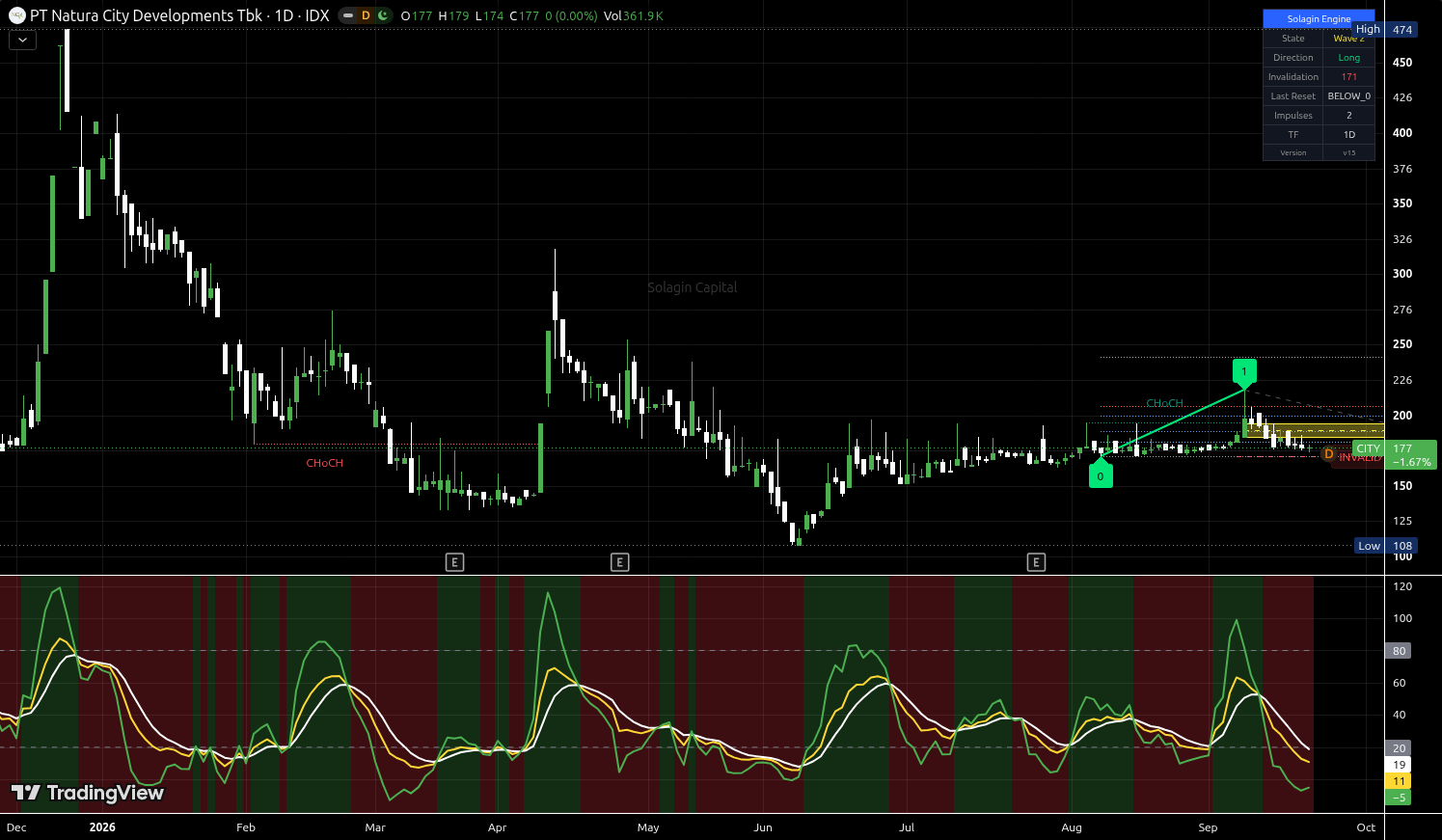Select the green wave label 1
Viewport: 1442px width, 840px height.
(1244, 371)
